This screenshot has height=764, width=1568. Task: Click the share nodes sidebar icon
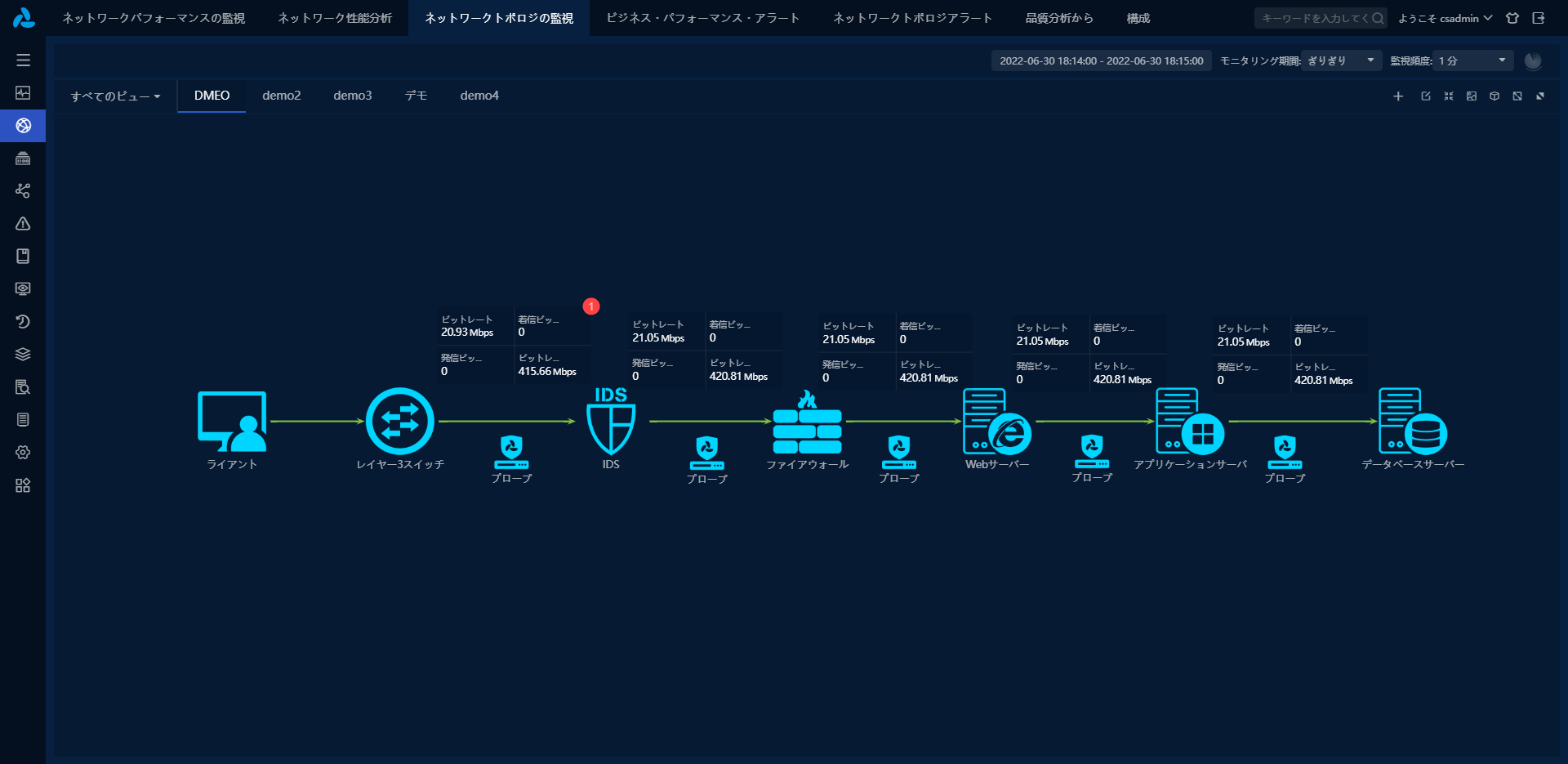(x=23, y=190)
